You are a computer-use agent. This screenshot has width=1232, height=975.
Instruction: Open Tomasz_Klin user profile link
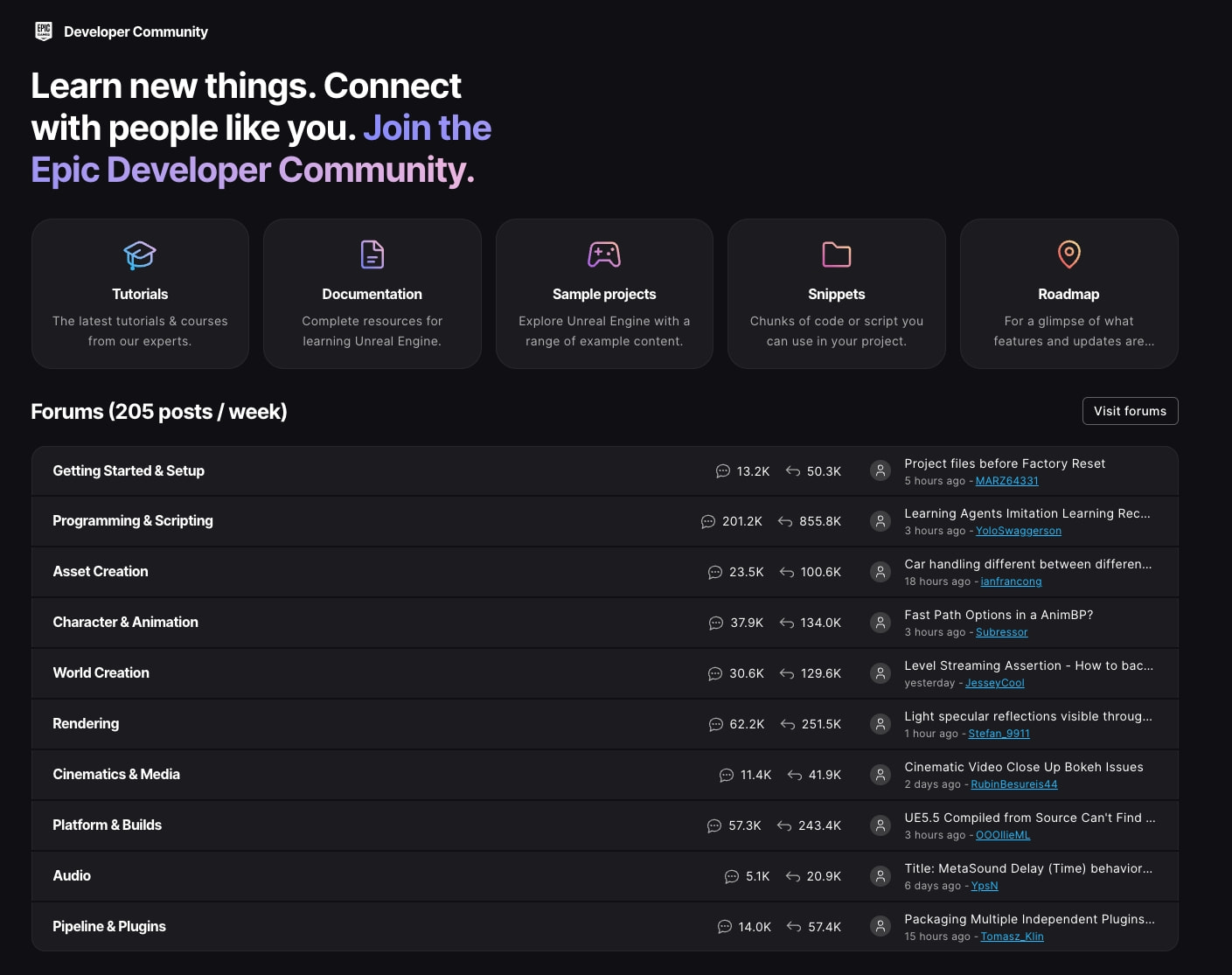point(1013,937)
